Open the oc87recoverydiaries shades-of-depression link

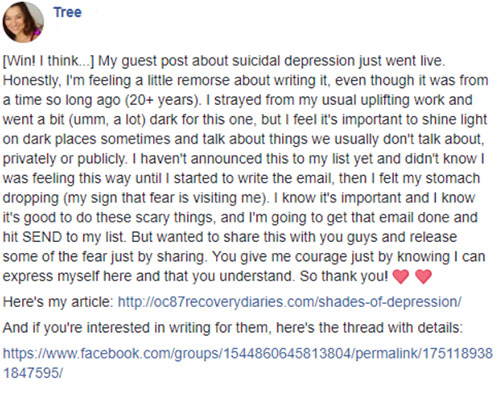(x=290, y=302)
